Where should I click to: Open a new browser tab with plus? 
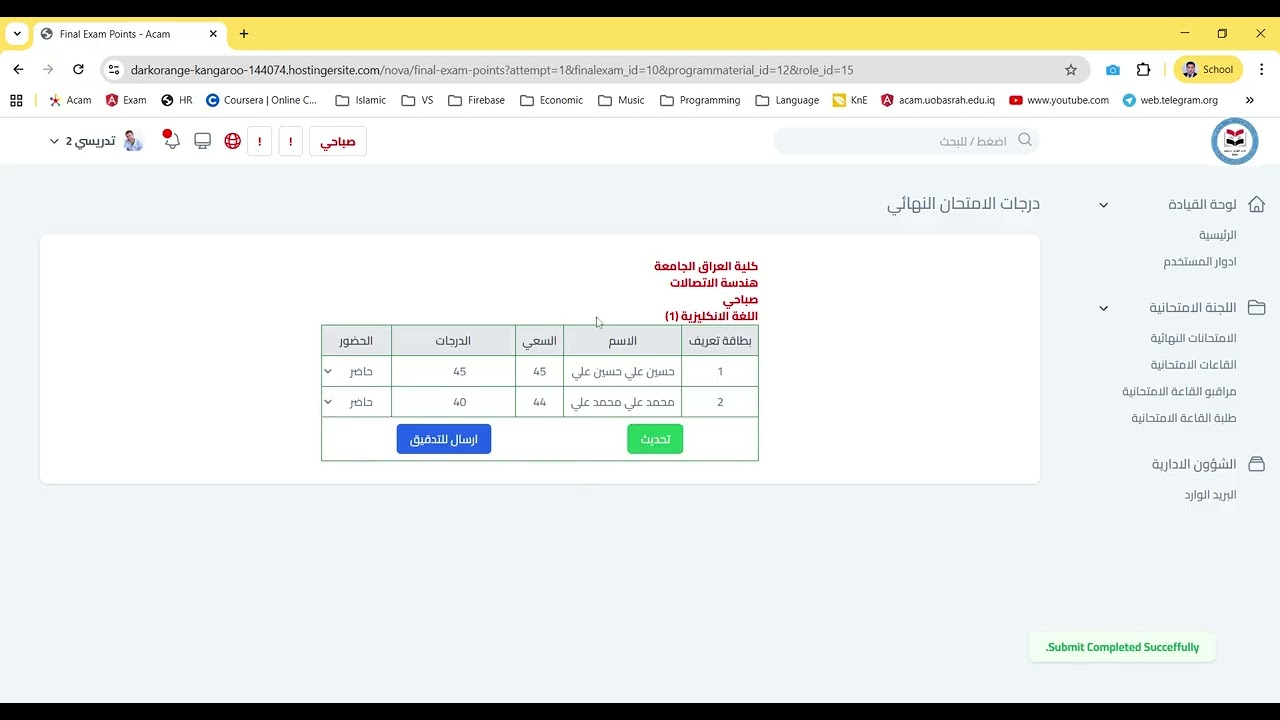[x=244, y=34]
